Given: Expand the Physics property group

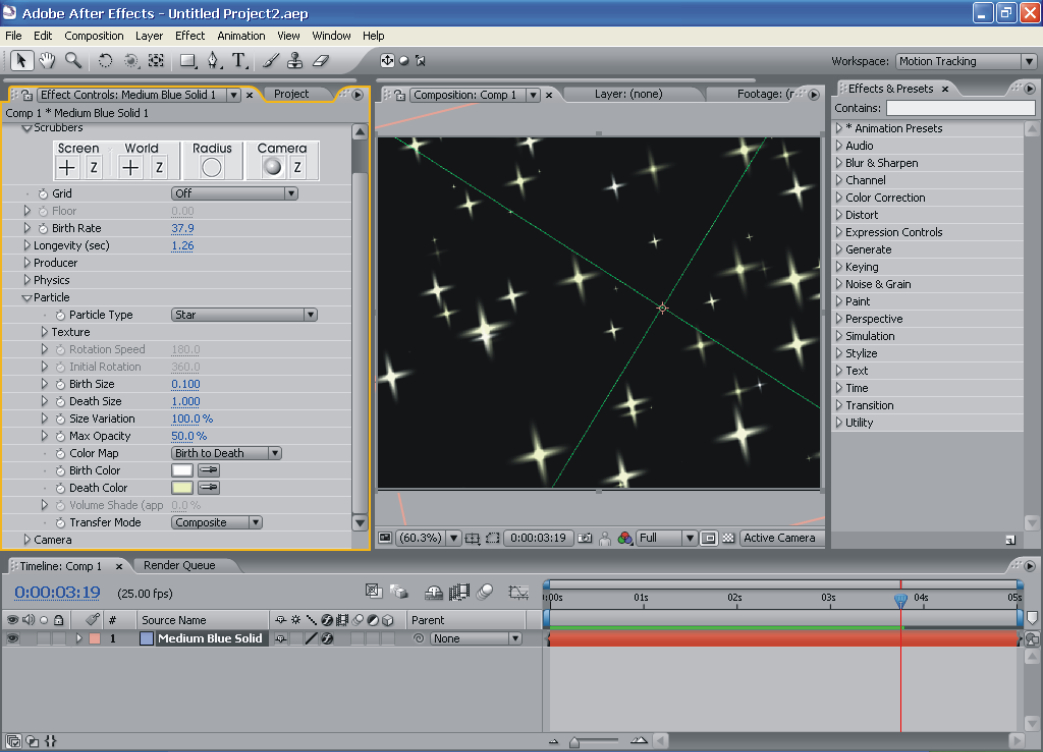Looking at the screenshot, I should click(x=27, y=280).
